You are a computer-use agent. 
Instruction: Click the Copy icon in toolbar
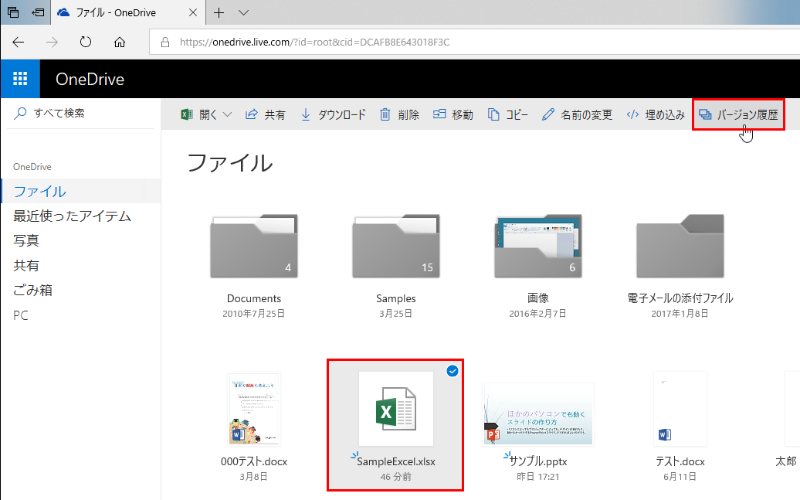coord(494,114)
